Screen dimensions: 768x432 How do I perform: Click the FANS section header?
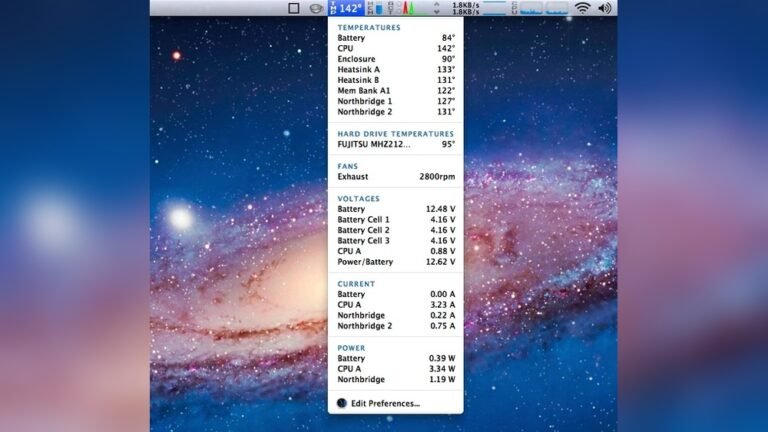[347, 166]
